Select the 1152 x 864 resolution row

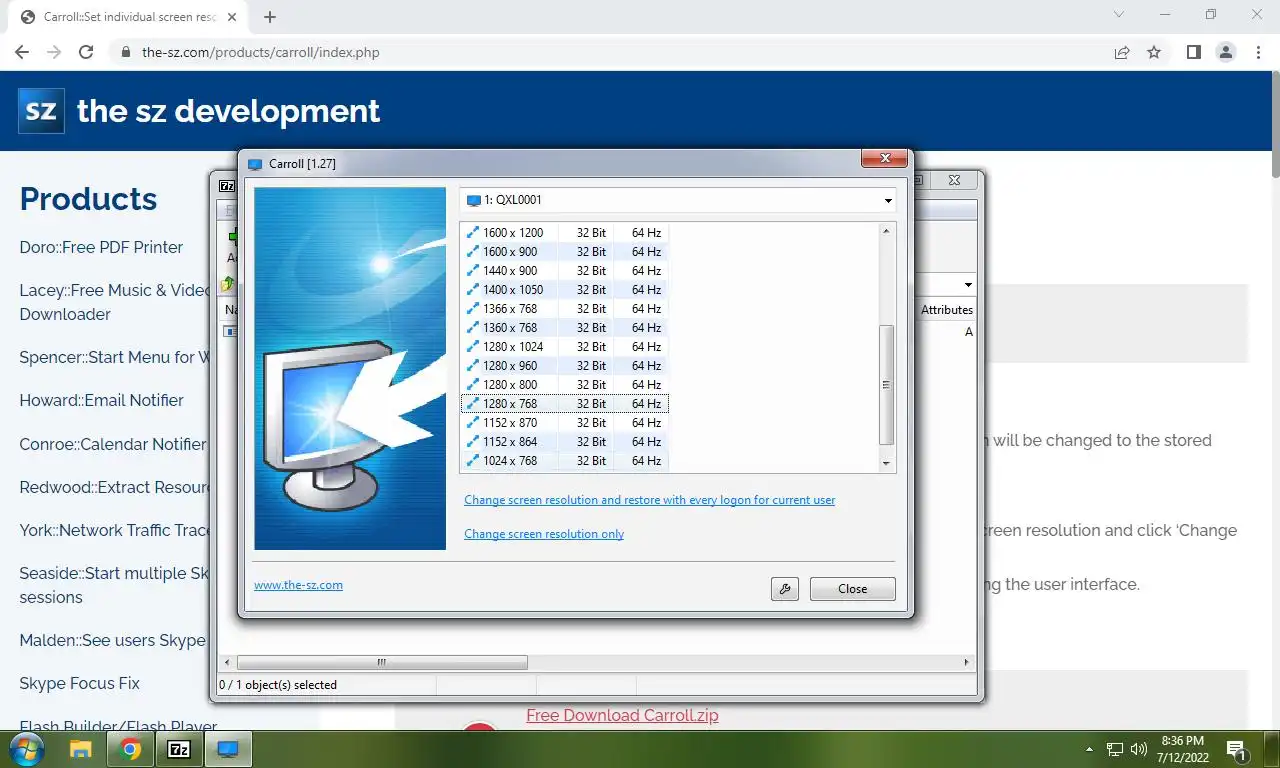click(x=564, y=442)
